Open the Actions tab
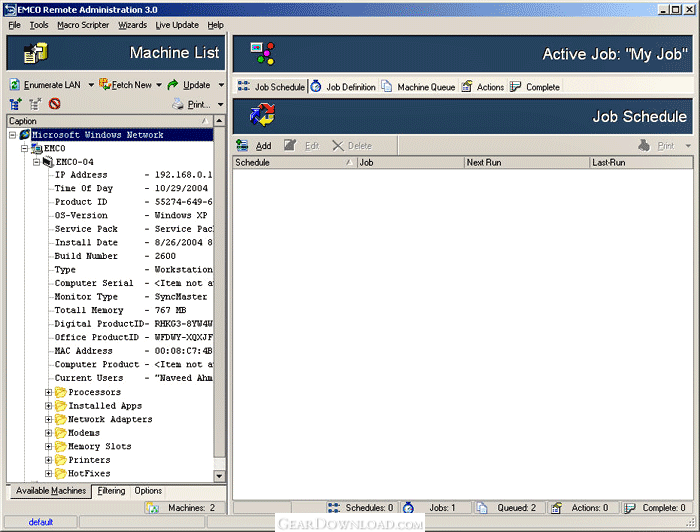This screenshot has width=700, height=532. pos(483,87)
